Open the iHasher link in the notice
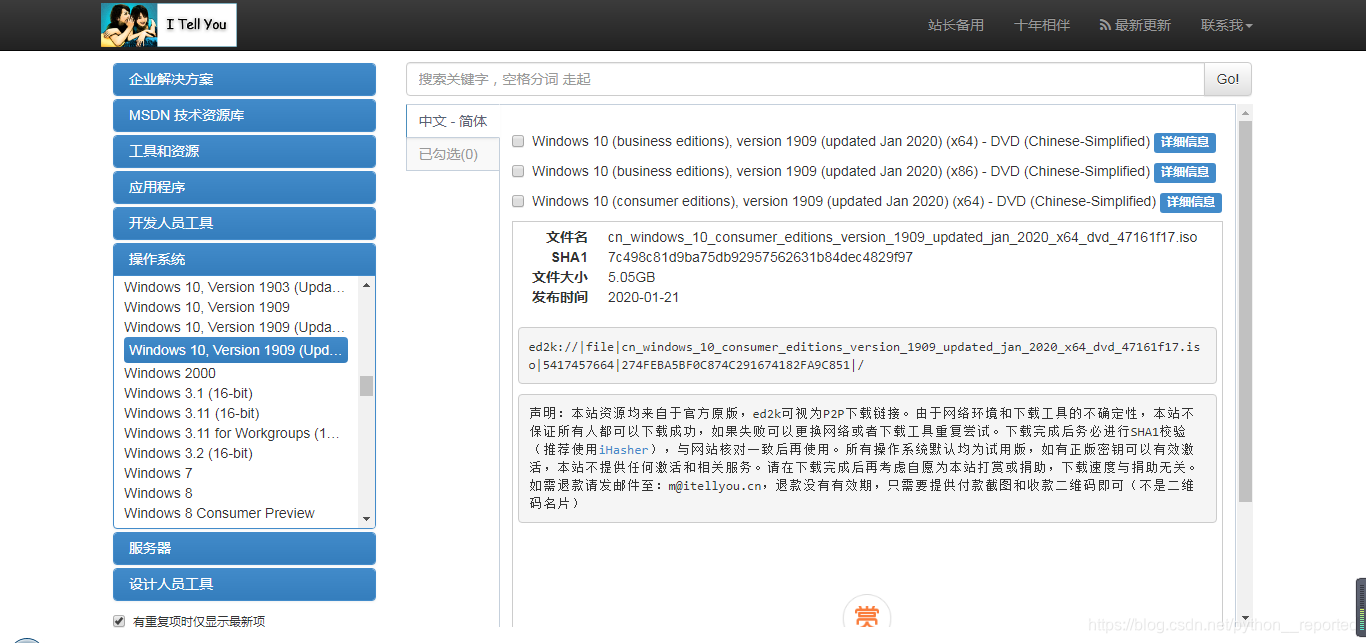 point(624,450)
